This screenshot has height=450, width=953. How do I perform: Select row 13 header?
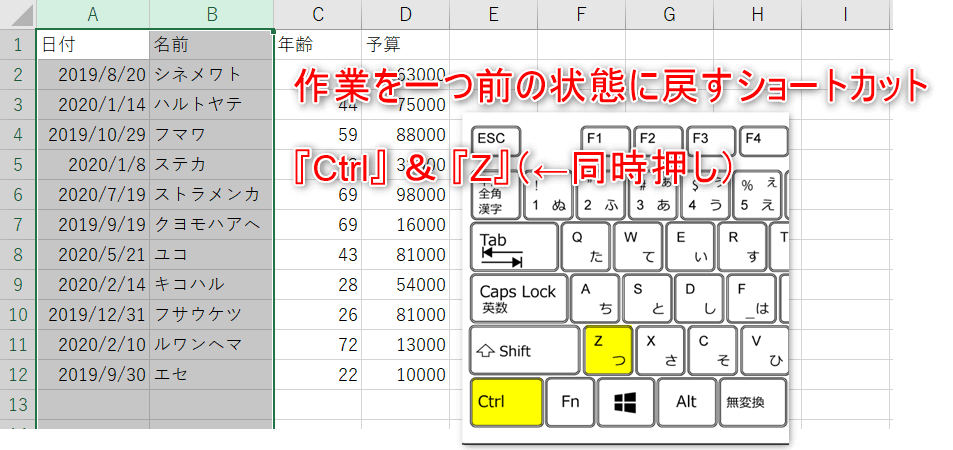pyautogui.click(x=17, y=404)
